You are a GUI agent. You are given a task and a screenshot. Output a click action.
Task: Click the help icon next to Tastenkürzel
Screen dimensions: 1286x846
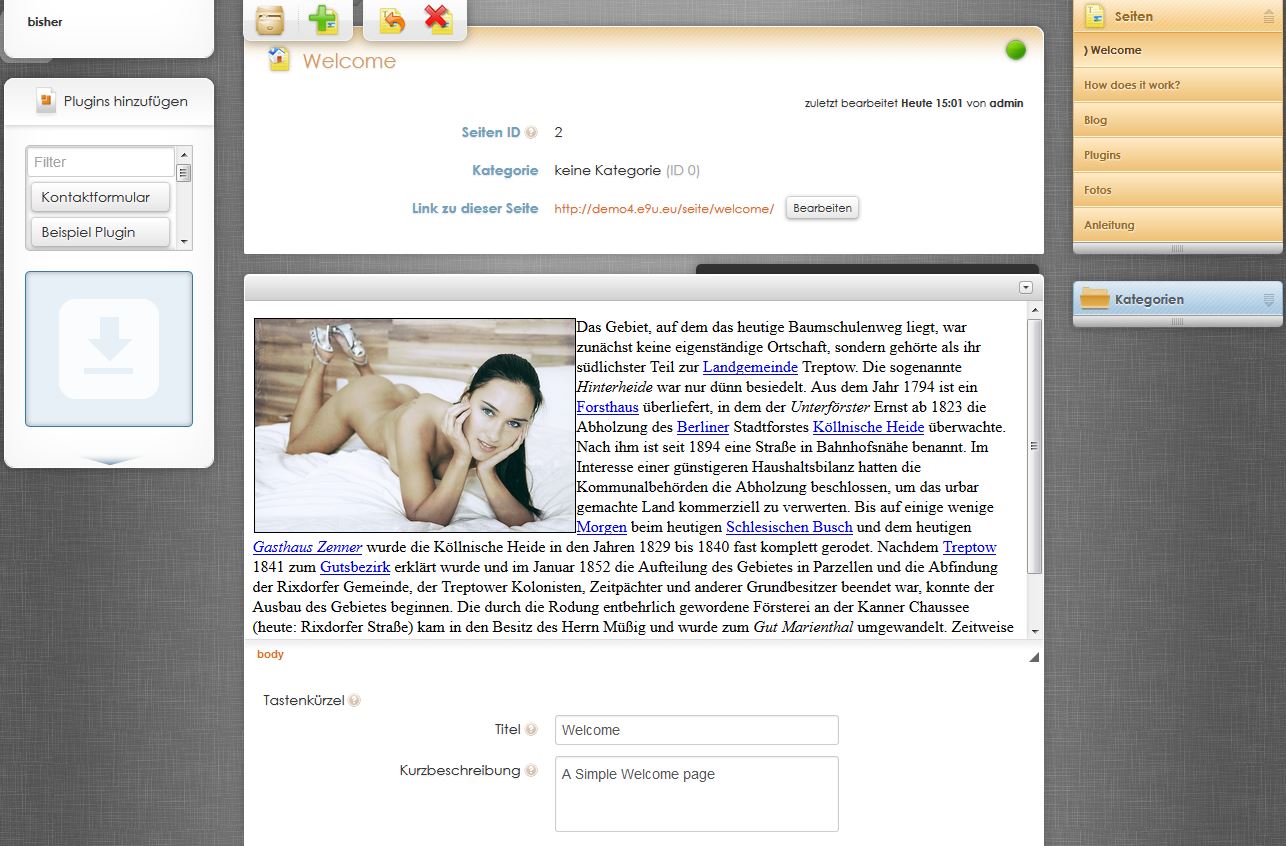point(354,701)
